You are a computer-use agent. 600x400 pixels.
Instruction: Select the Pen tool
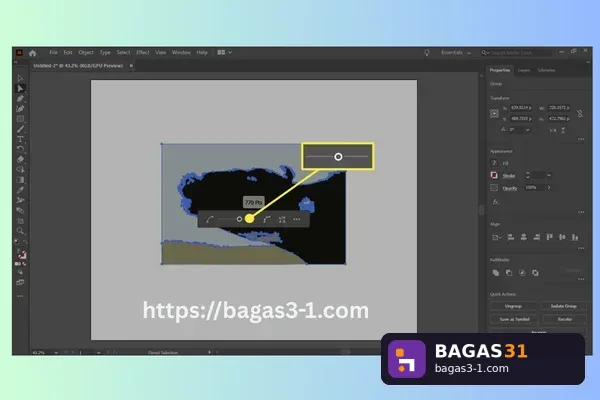pyautogui.click(x=20, y=99)
